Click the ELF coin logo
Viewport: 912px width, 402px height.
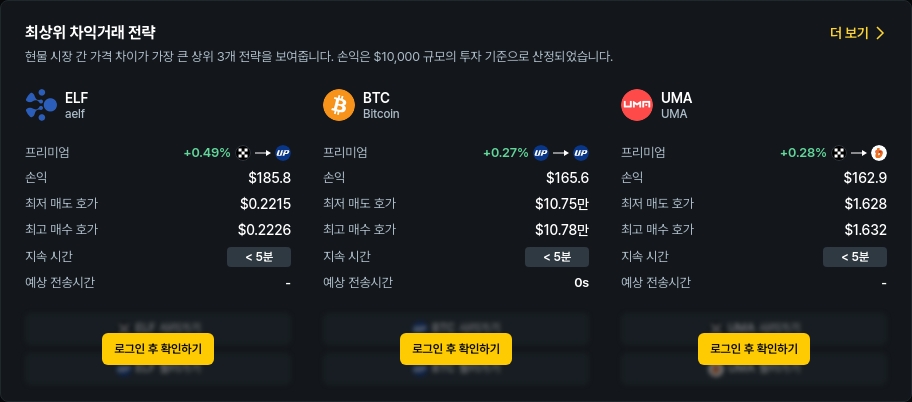[x=42, y=105]
